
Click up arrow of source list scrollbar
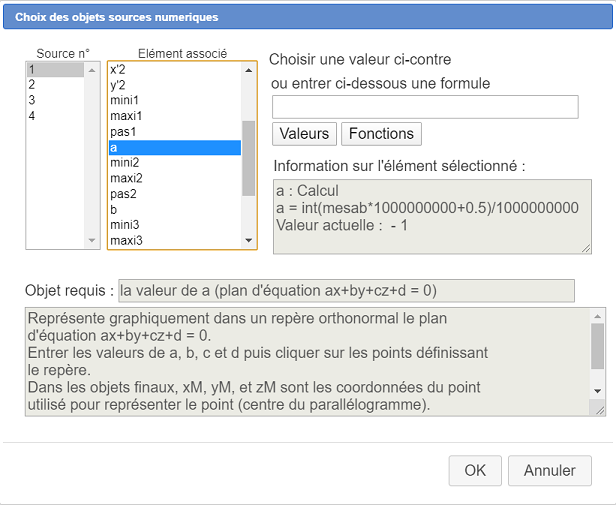point(92,70)
